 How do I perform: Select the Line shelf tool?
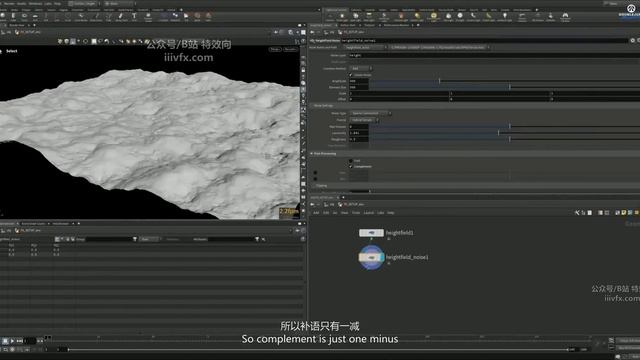click(x=57, y=16)
